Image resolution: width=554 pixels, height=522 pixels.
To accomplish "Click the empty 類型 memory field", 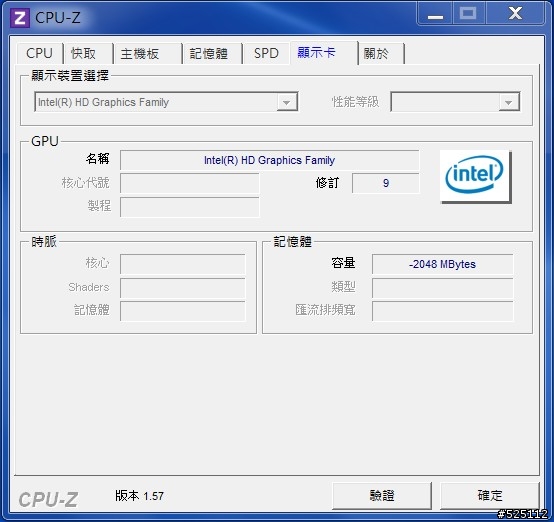I will click(442, 288).
